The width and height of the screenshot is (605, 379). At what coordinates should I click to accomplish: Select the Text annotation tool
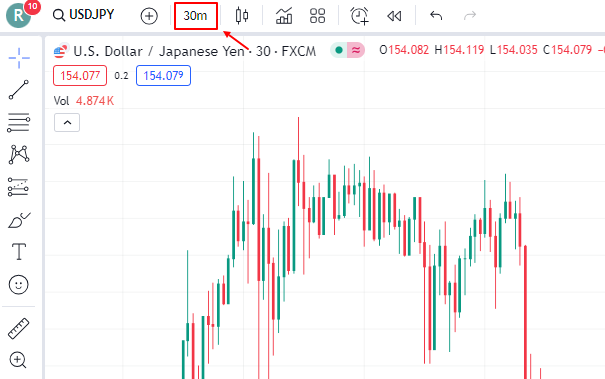point(19,252)
